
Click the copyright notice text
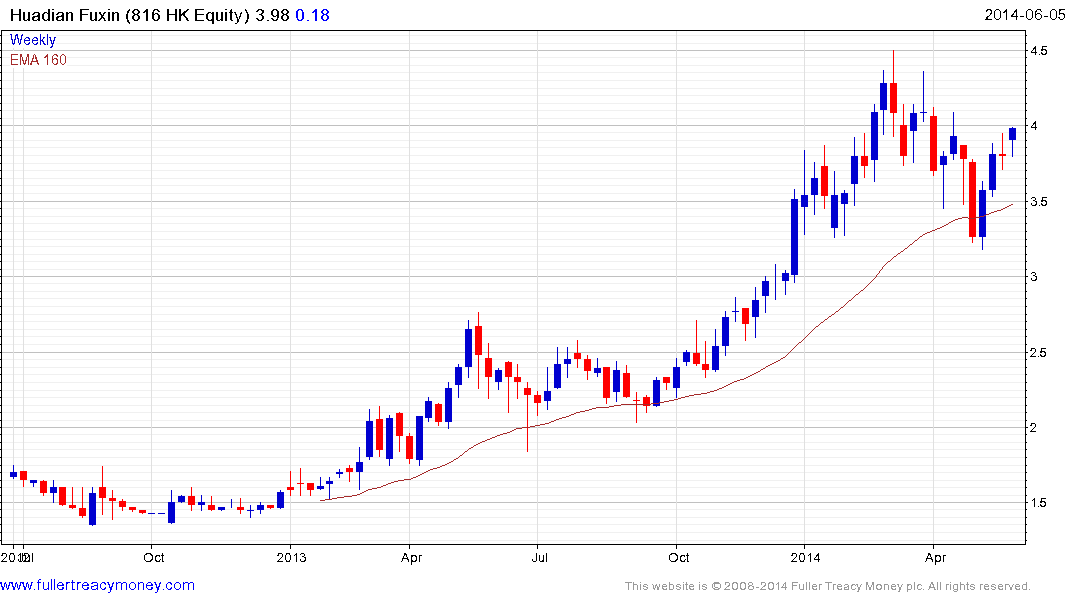(x=828, y=586)
